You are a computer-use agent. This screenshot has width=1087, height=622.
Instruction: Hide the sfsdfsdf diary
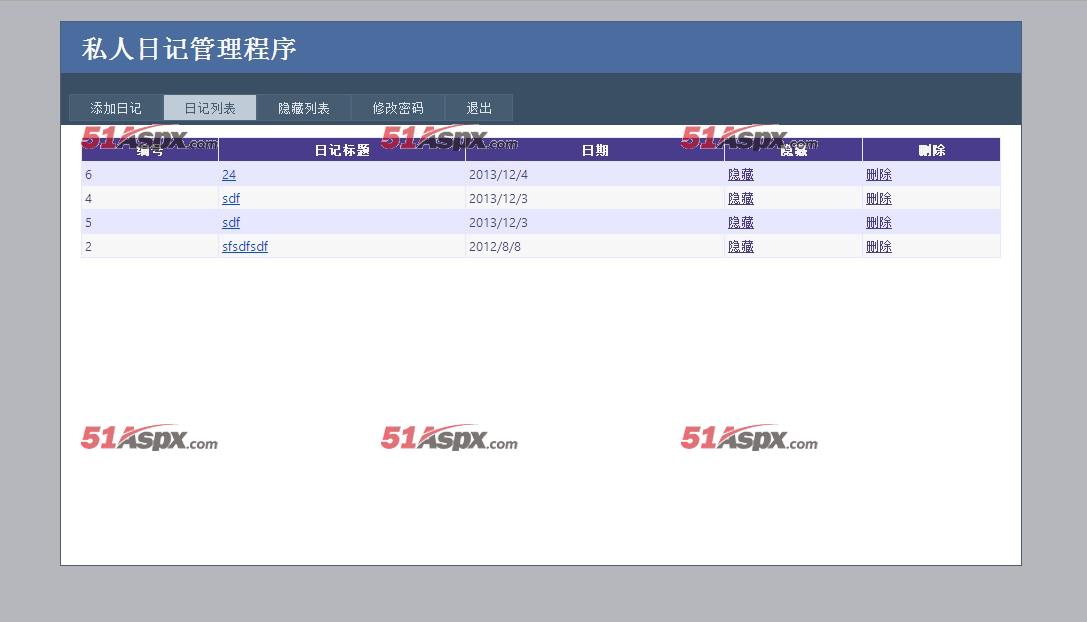click(740, 247)
